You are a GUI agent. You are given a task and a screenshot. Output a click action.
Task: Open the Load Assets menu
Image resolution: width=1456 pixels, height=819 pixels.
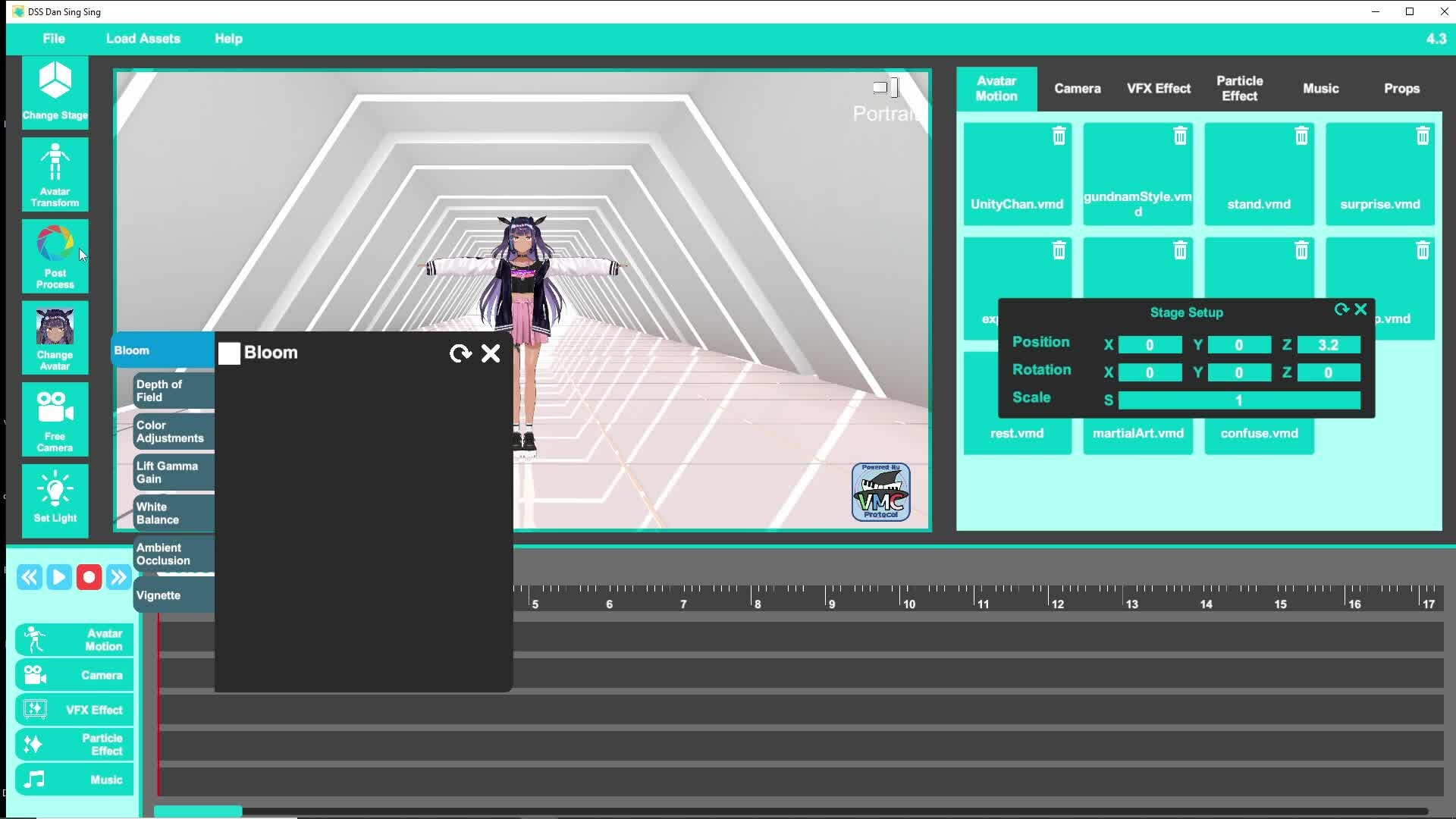point(143,39)
